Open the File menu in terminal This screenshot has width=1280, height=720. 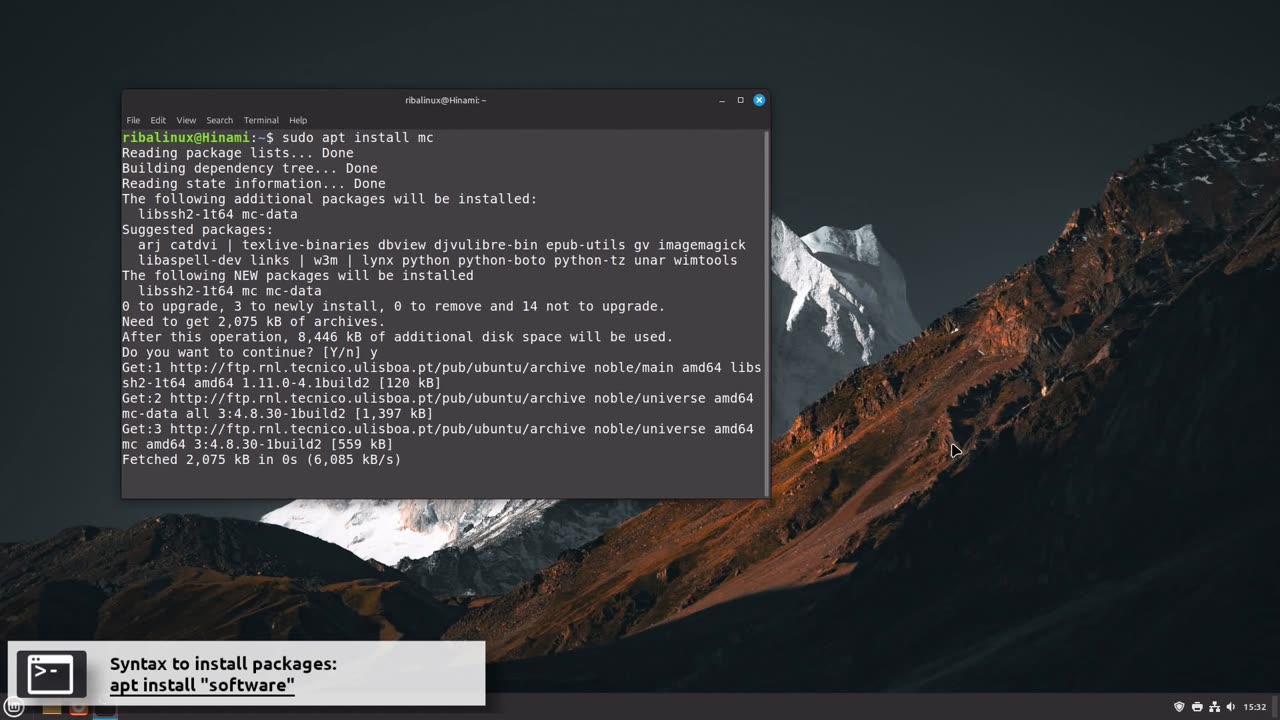pyautogui.click(x=133, y=120)
